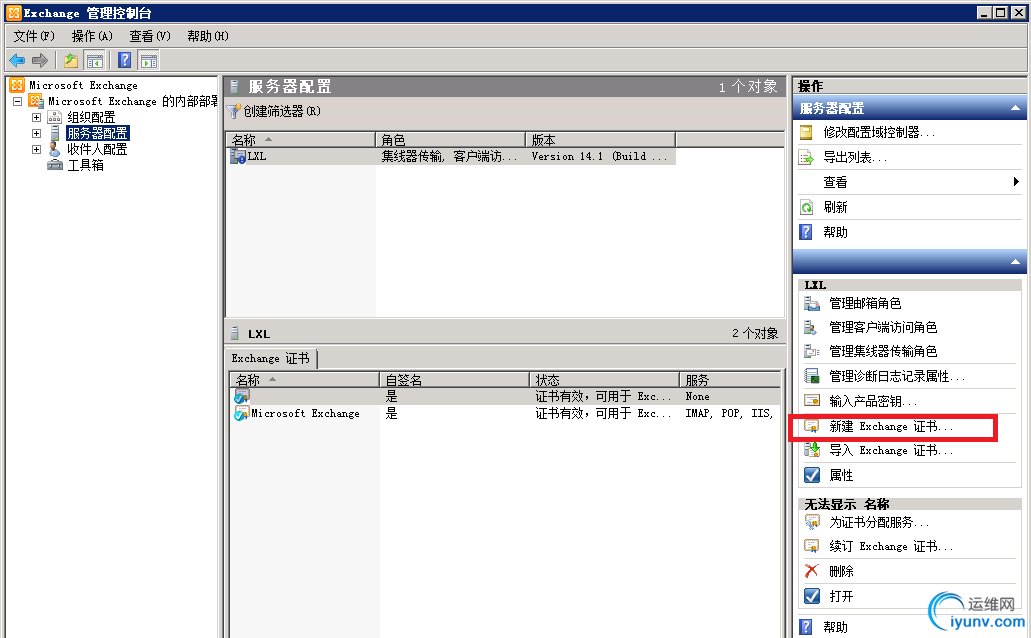The height and width of the screenshot is (638, 1031).
Task: Click 属性 action under LXL
Action: pyautogui.click(x=841, y=476)
